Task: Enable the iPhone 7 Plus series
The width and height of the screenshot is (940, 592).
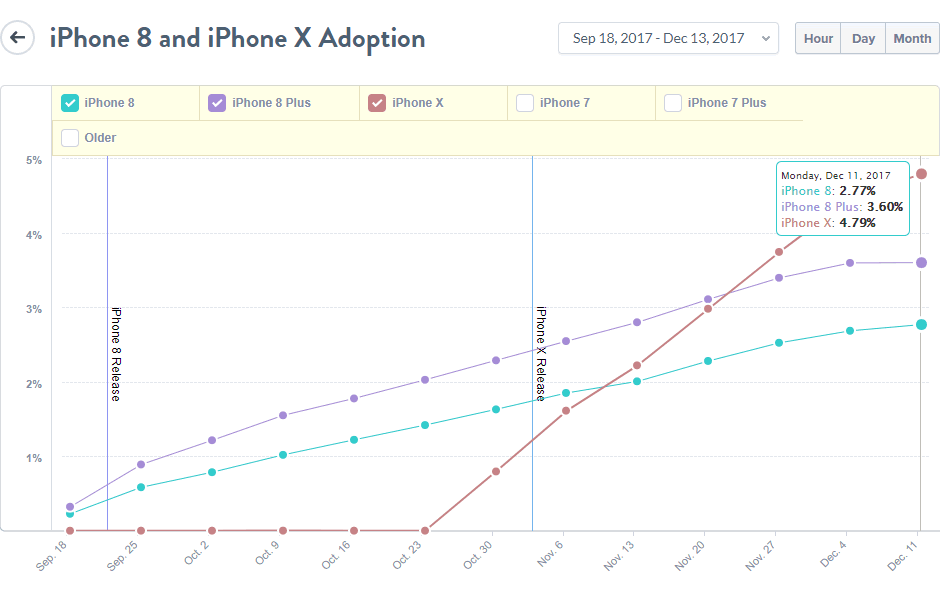Action: [x=672, y=102]
